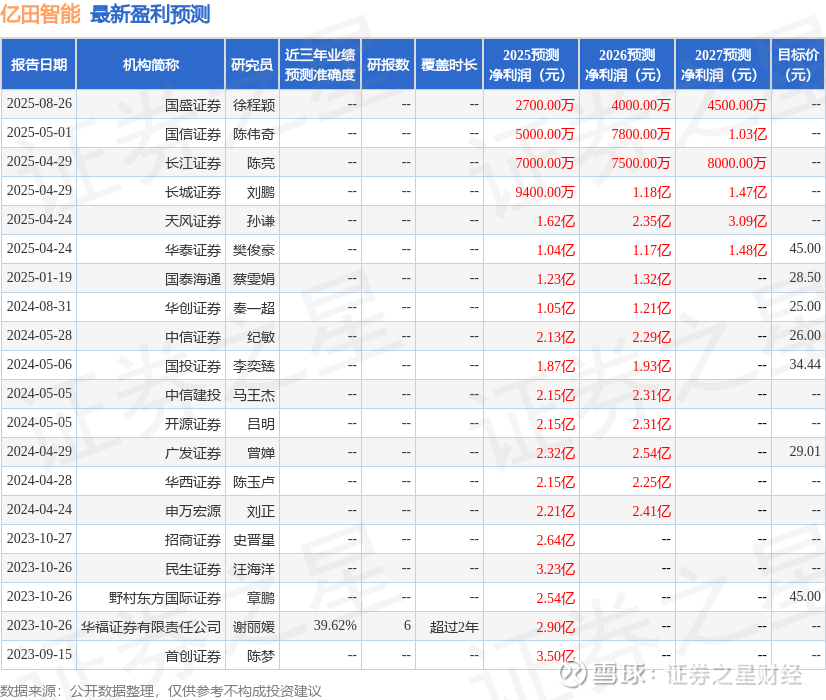This screenshot has height=700, width=826.
Task: Click the 近三年业绩预测准确度 column header
Action: pos(320,64)
